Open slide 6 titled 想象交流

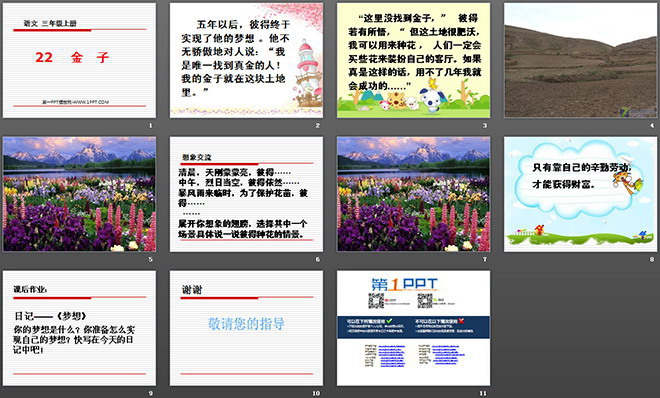pos(246,194)
